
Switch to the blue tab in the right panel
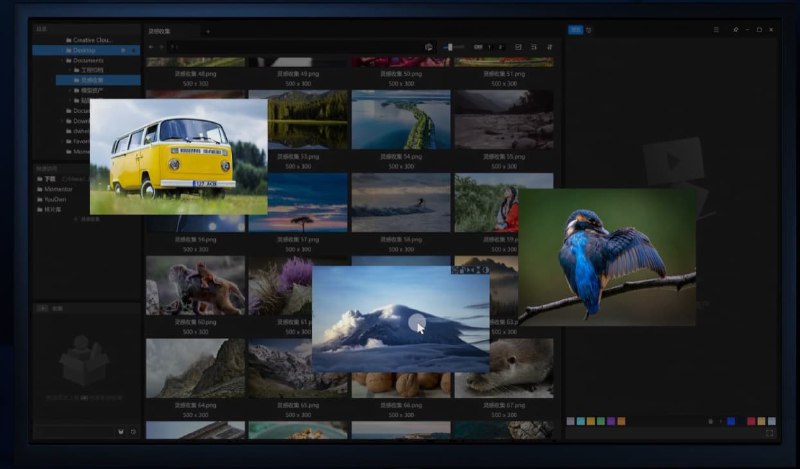[576, 30]
